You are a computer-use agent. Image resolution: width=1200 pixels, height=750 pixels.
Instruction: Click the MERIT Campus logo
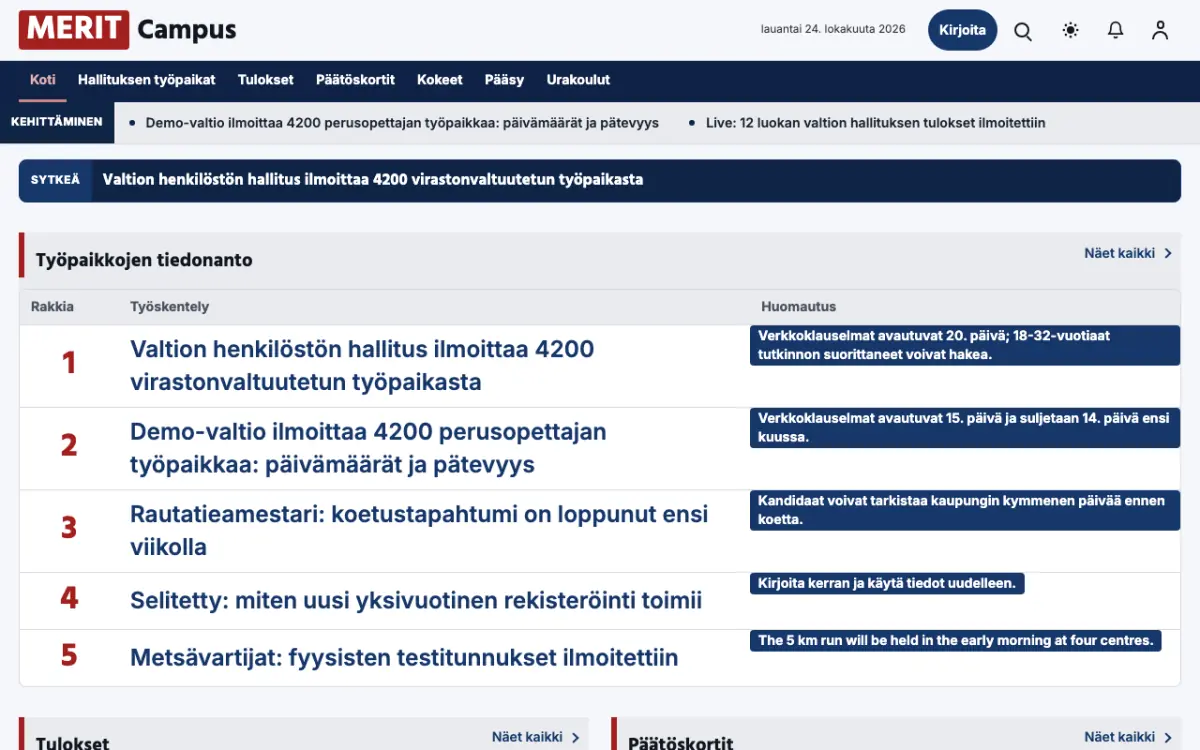[128, 30]
